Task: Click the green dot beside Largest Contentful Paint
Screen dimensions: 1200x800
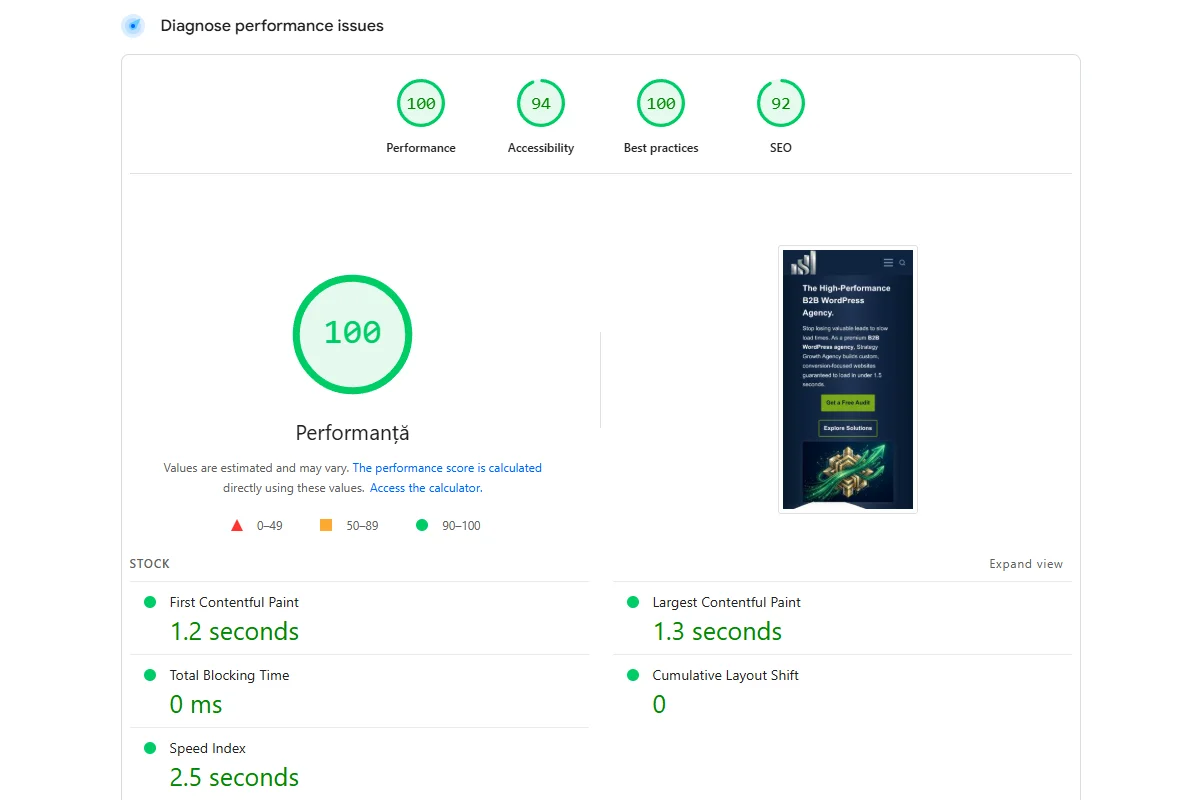Action: click(x=633, y=602)
